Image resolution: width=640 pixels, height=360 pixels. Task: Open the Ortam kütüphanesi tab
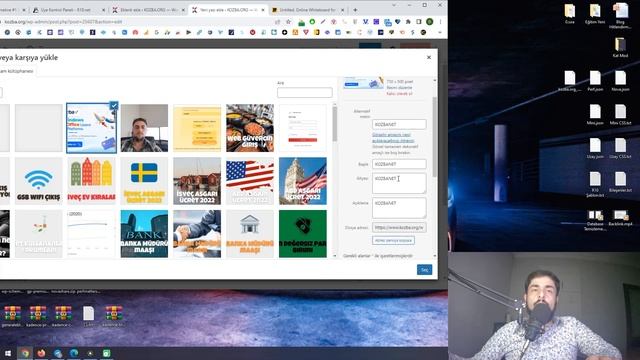click(16, 71)
